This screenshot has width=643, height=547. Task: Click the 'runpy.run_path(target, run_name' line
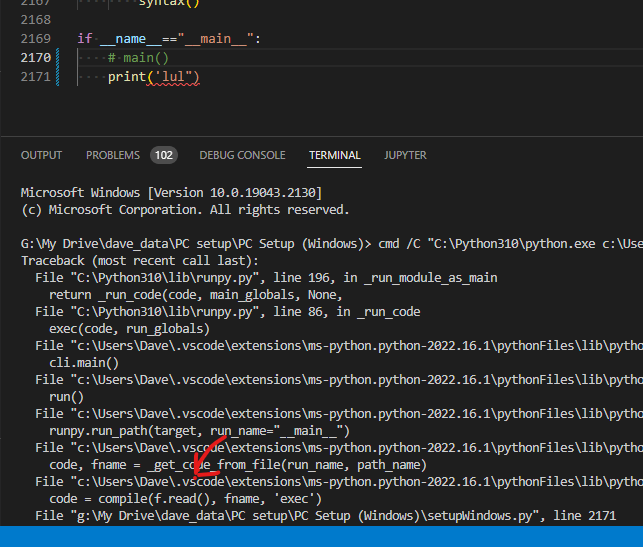(199, 431)
